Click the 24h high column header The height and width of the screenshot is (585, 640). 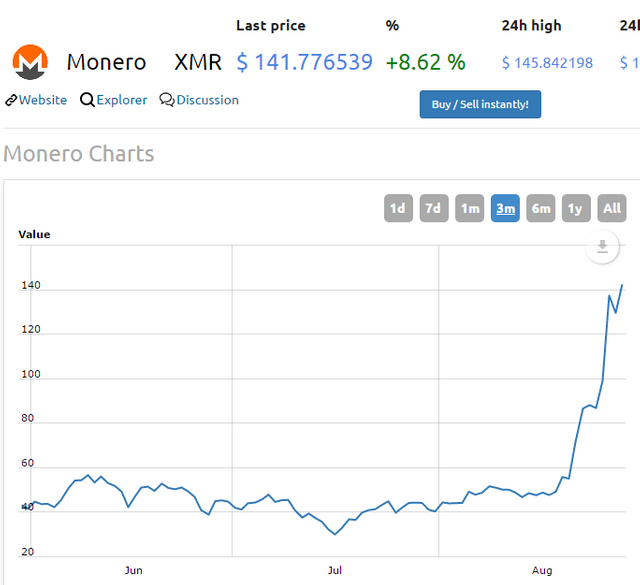pyautogui.click(x=531, y=26)
